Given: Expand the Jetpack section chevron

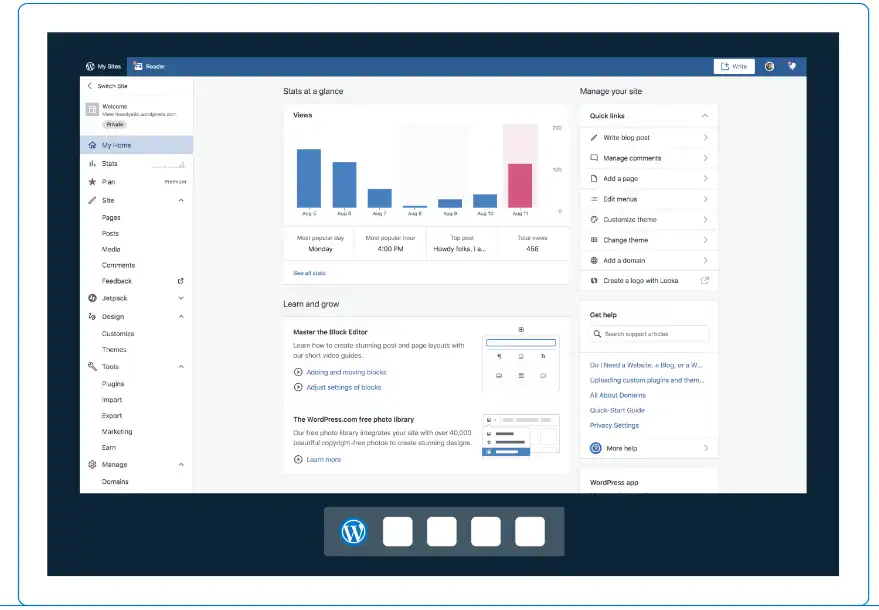Looking at the screenshot, I should click(x=181, y=298).
